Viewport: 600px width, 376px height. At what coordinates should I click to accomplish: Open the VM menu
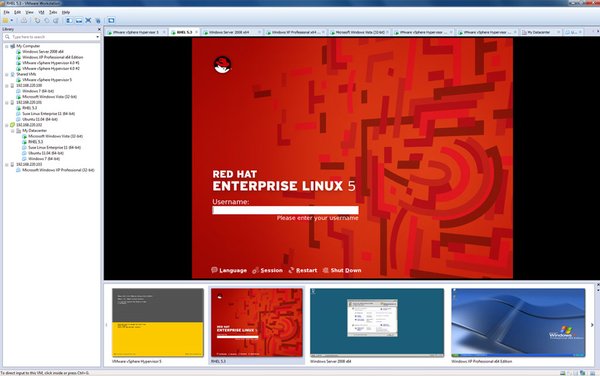pos(41,12)
